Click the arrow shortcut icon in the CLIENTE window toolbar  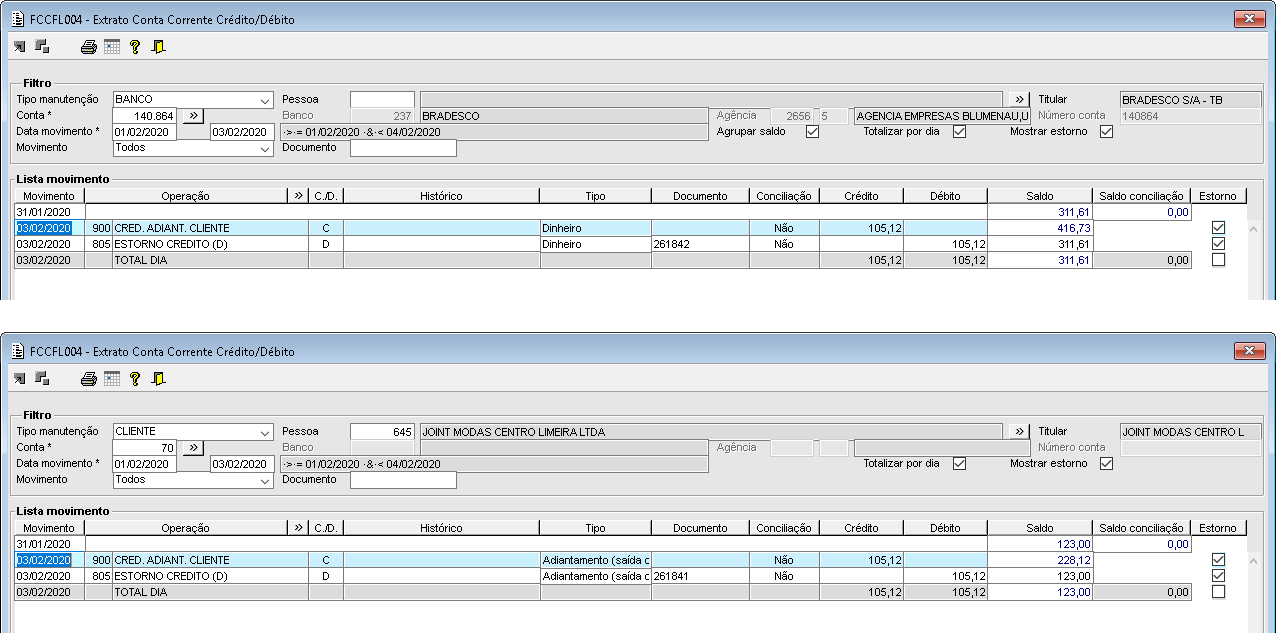19,378
